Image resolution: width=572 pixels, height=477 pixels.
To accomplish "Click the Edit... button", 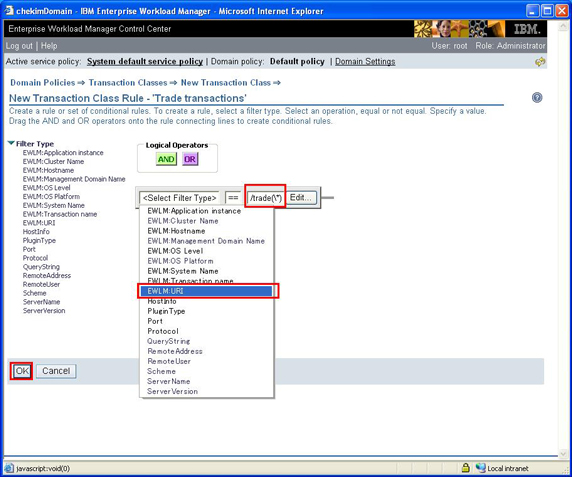I will click(301, 197).
